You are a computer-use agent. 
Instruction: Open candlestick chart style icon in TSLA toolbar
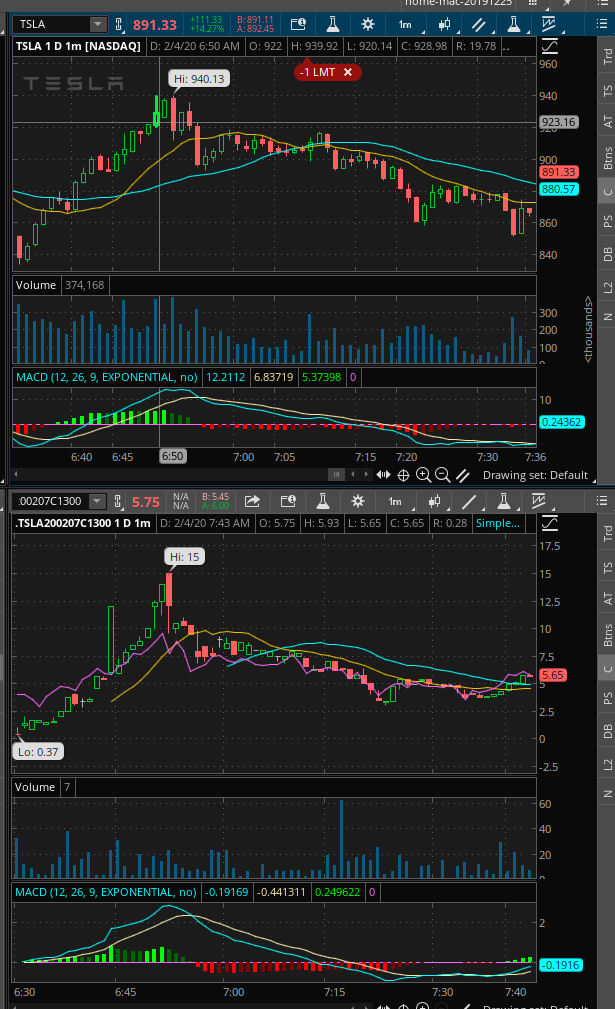coord(445,24)
